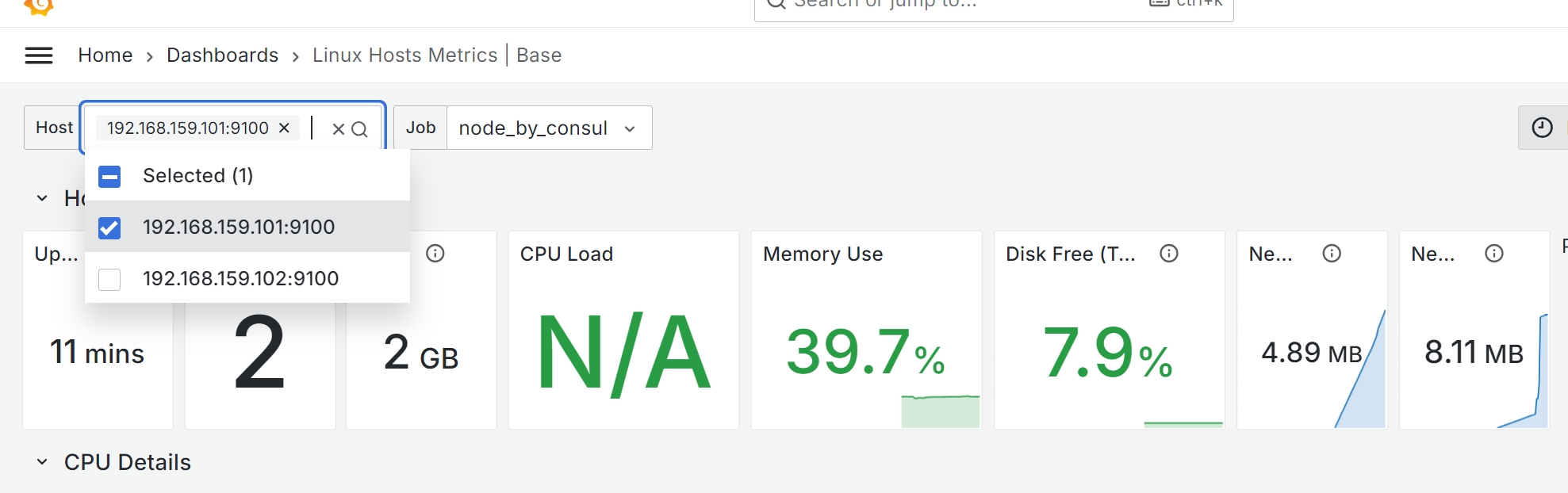Click the 39.7% memory value

point(865,353)
